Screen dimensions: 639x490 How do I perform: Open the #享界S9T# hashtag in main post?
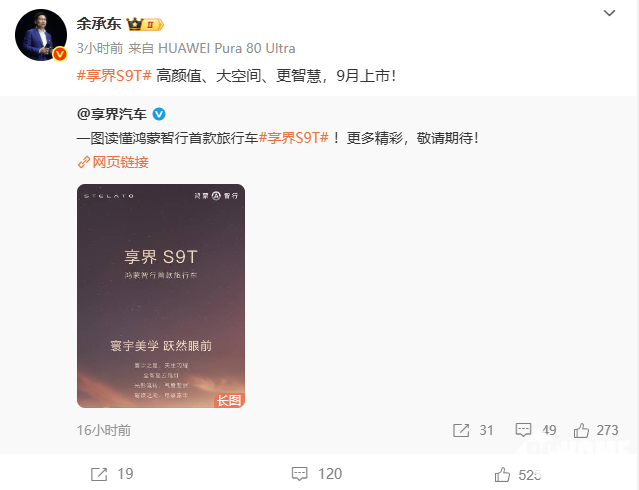(x=114, y=76)
